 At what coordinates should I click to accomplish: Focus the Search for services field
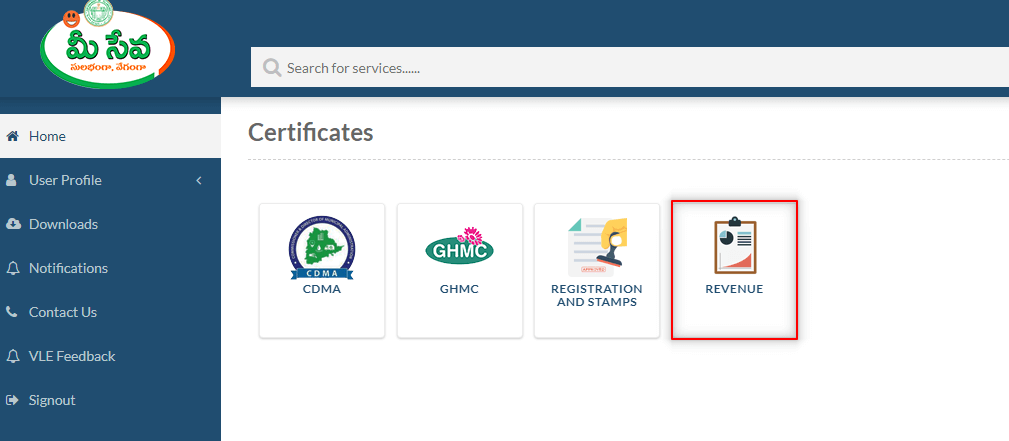(630, 67)
